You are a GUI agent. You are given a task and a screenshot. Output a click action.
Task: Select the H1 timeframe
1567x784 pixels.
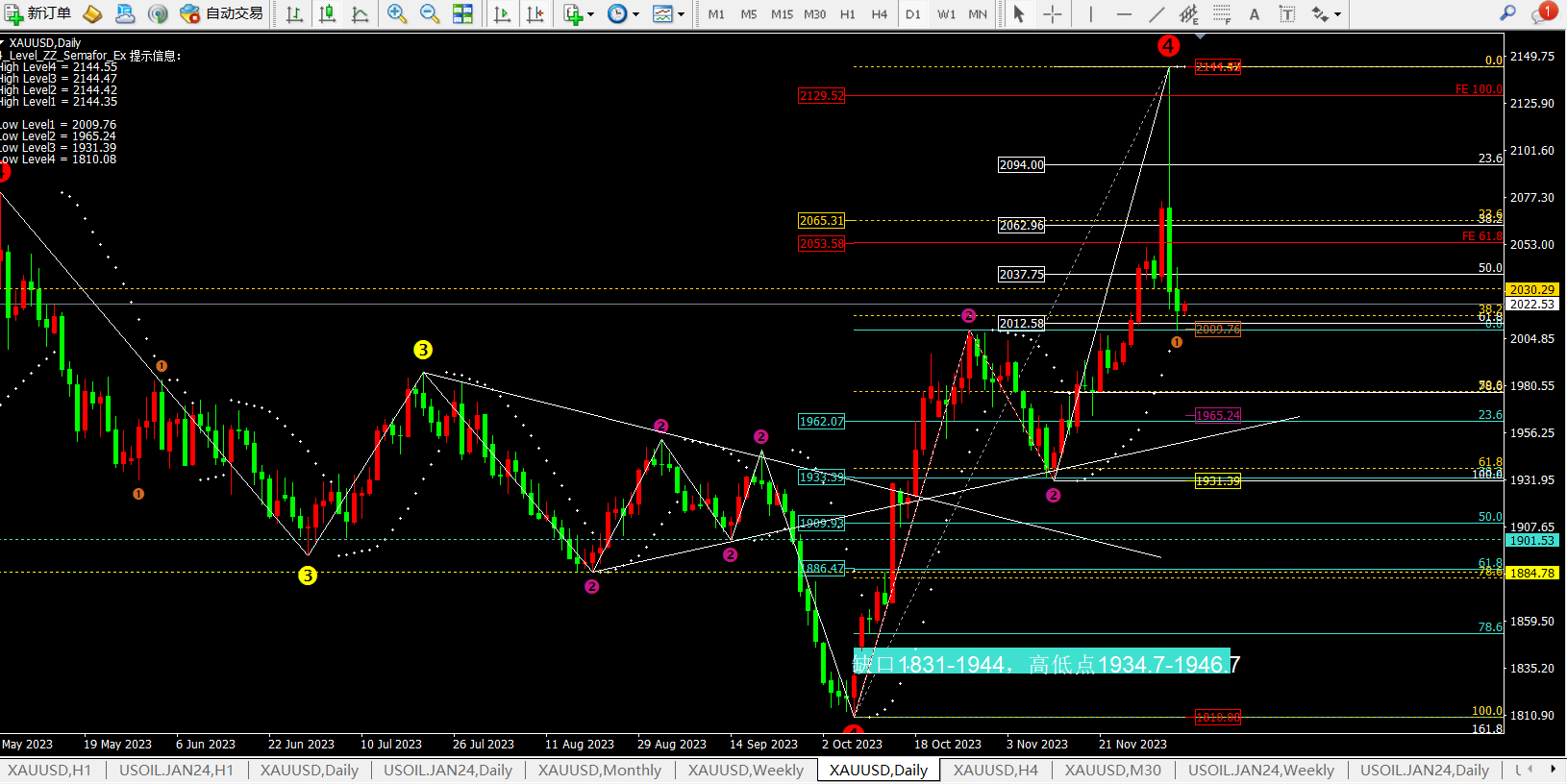(x=847, y=14)
